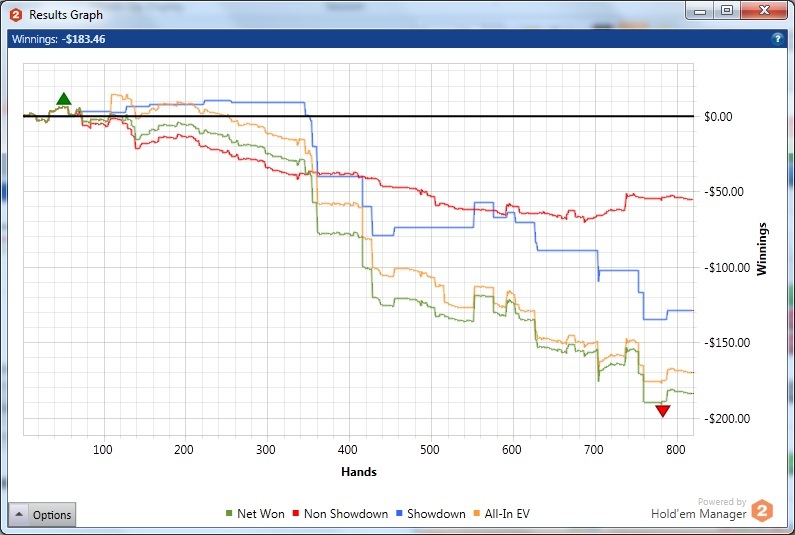Open the Options button
The height and width of the screenshot is (535, 795).
(52, 515)
